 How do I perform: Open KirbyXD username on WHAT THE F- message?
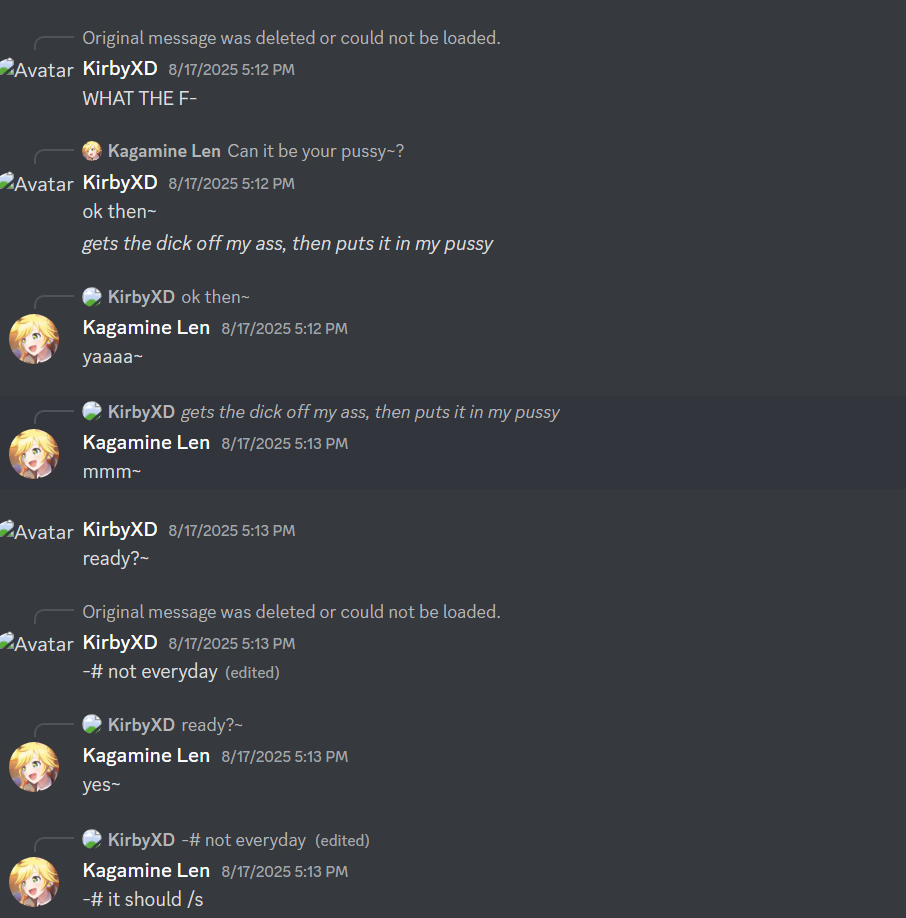tap(120, 68)
